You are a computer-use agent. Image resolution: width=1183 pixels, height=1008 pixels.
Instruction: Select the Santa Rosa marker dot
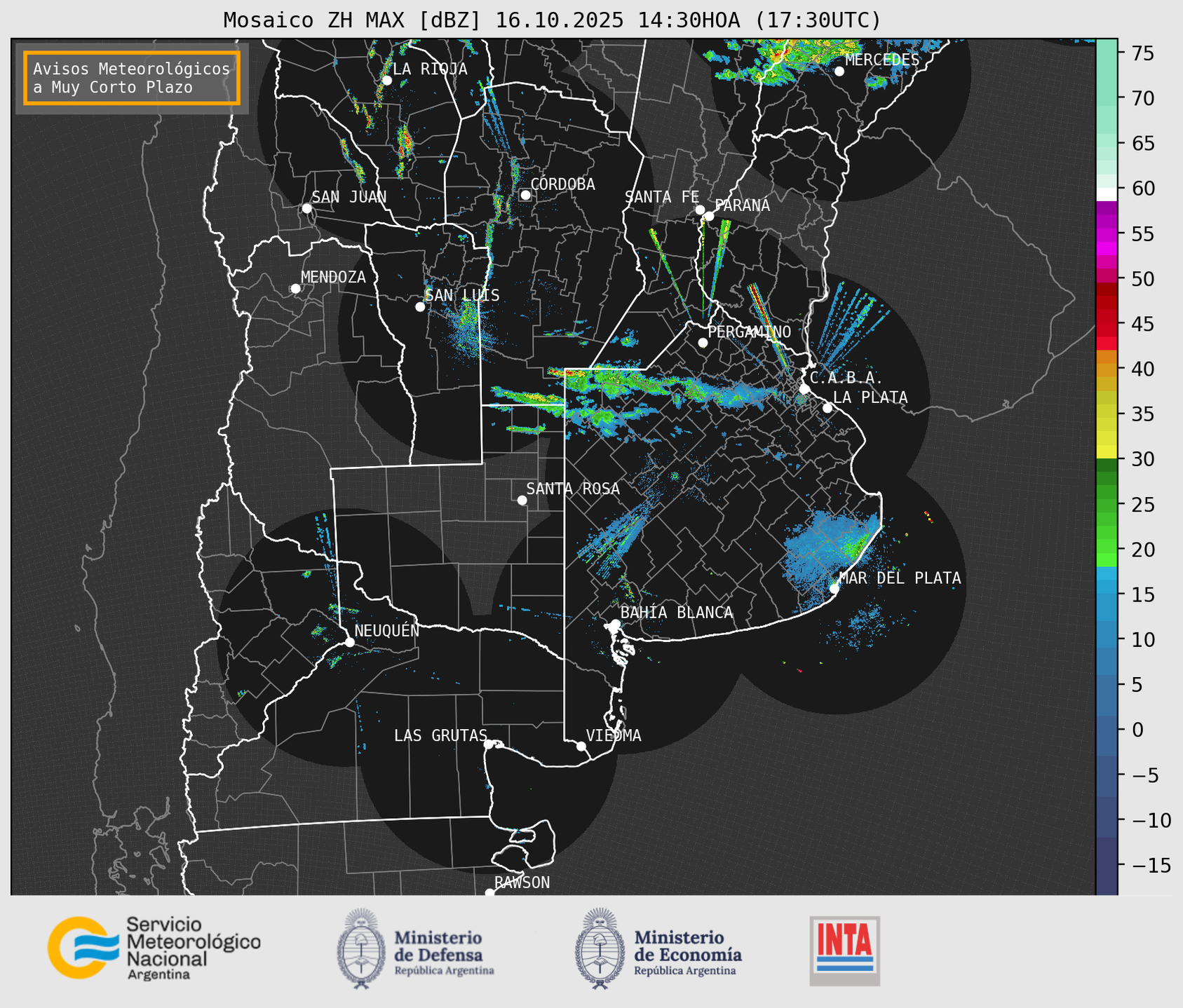click(522, 500)
